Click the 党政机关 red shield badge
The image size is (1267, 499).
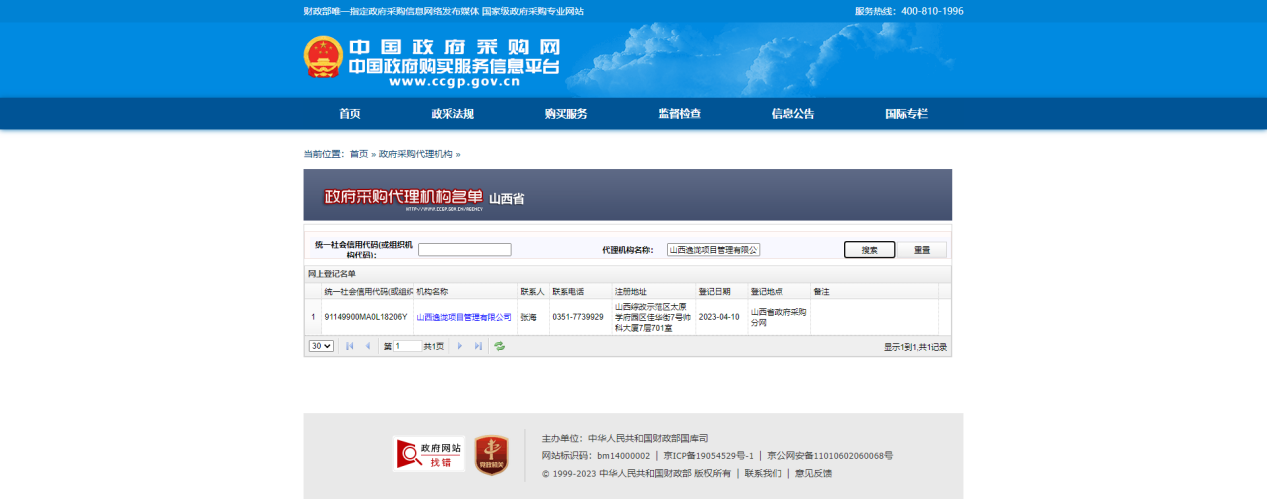491,455
